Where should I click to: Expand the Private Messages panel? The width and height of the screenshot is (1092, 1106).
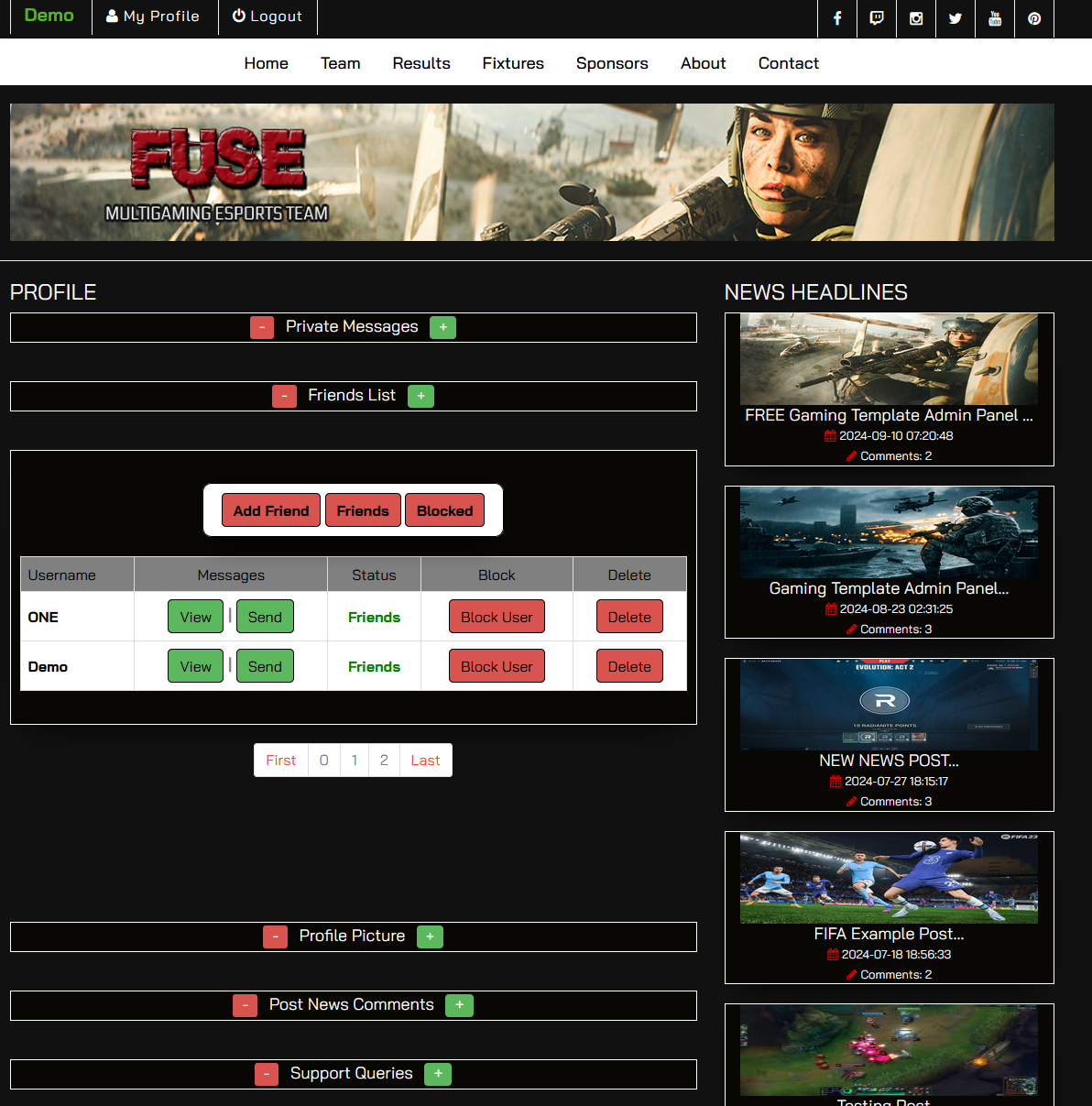[442, 327]
